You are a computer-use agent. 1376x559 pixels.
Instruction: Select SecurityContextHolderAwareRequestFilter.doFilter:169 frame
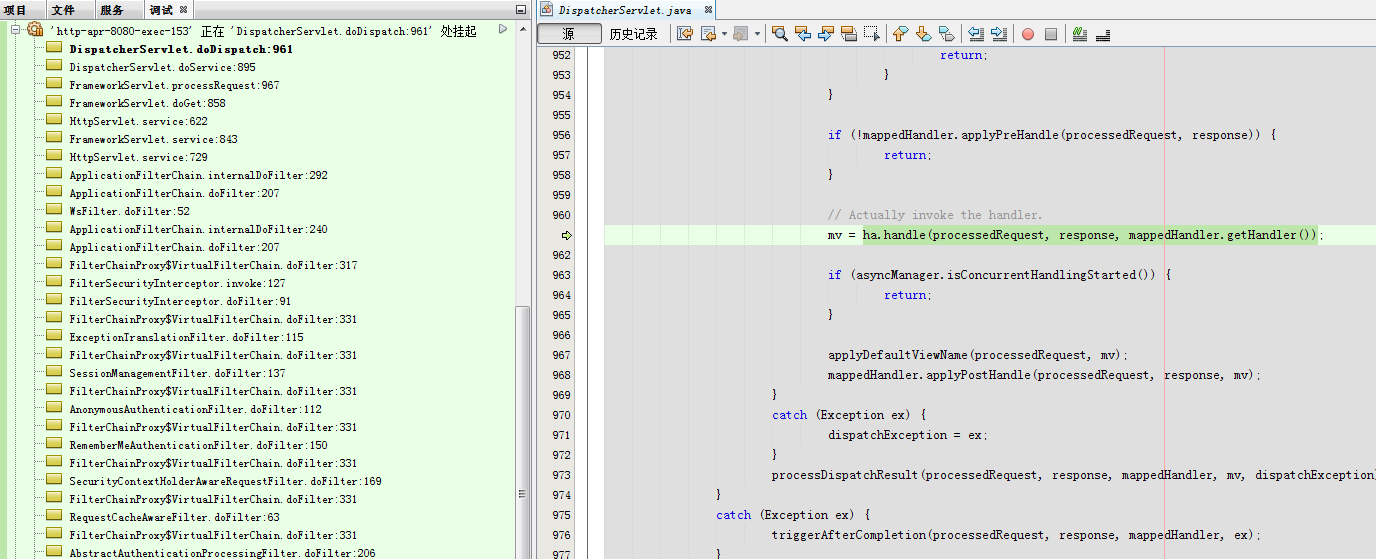click(225, 481)
